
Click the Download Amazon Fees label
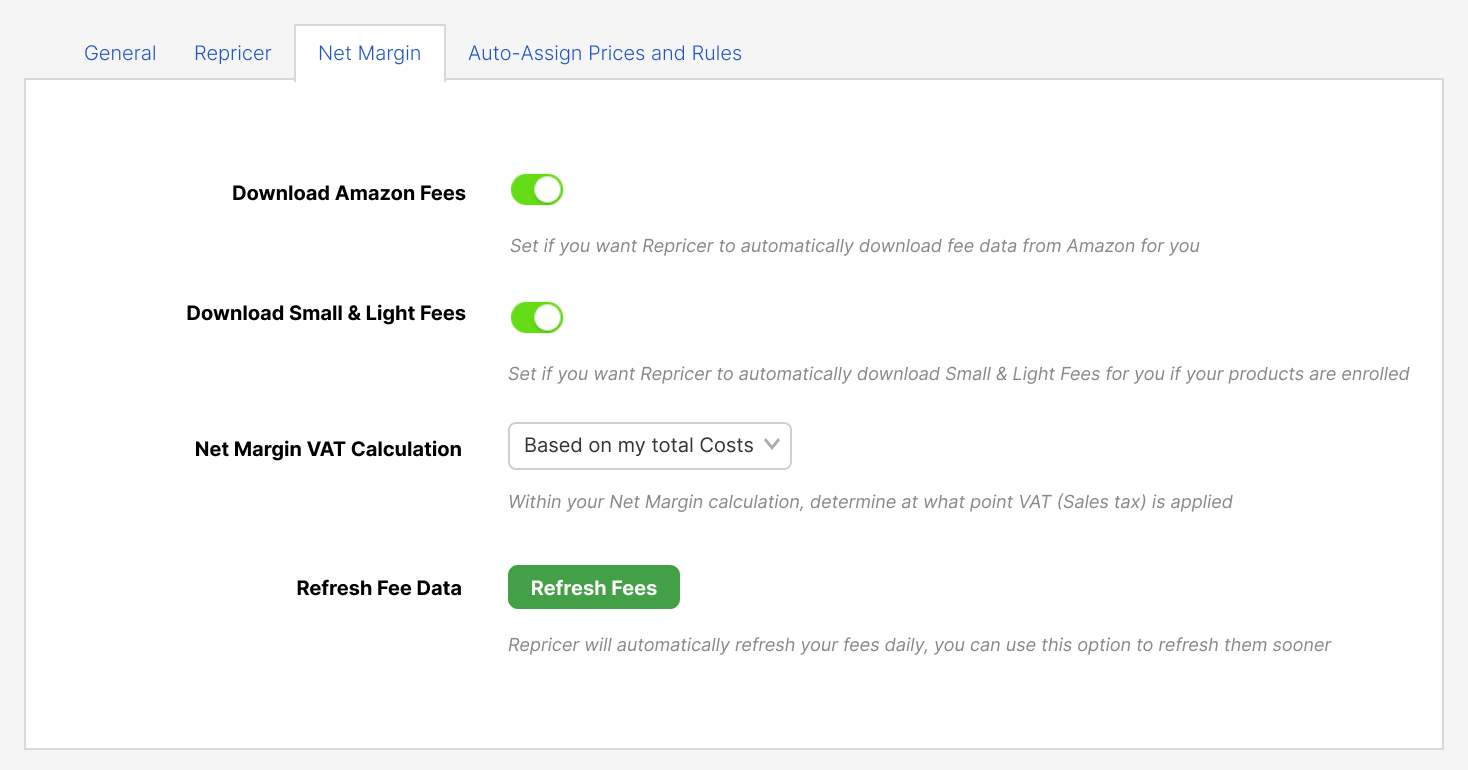pyautogui.click(x=349, y=193)
